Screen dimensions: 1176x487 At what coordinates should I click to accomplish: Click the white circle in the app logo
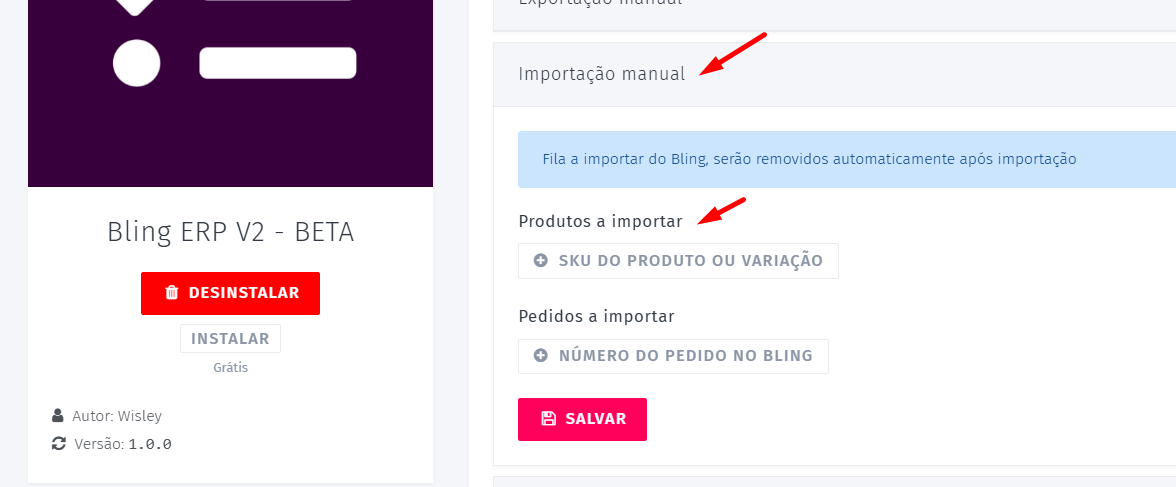click(x=137, y=63)
